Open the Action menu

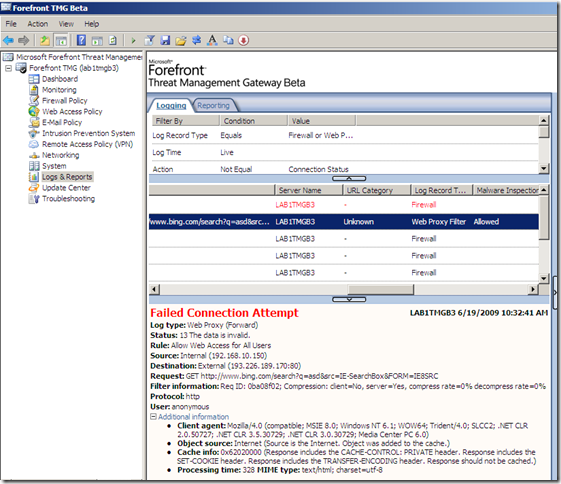pos(38,24)
